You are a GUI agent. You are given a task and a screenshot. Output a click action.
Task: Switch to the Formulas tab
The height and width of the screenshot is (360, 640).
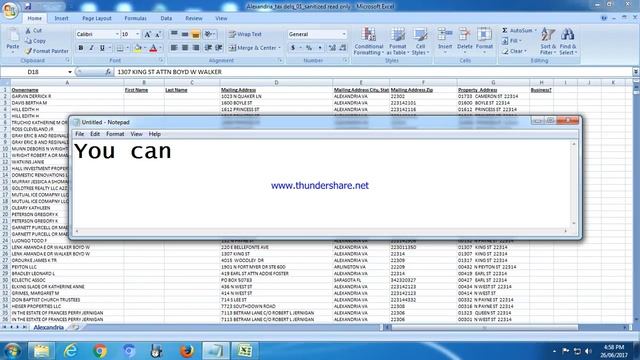136,18
